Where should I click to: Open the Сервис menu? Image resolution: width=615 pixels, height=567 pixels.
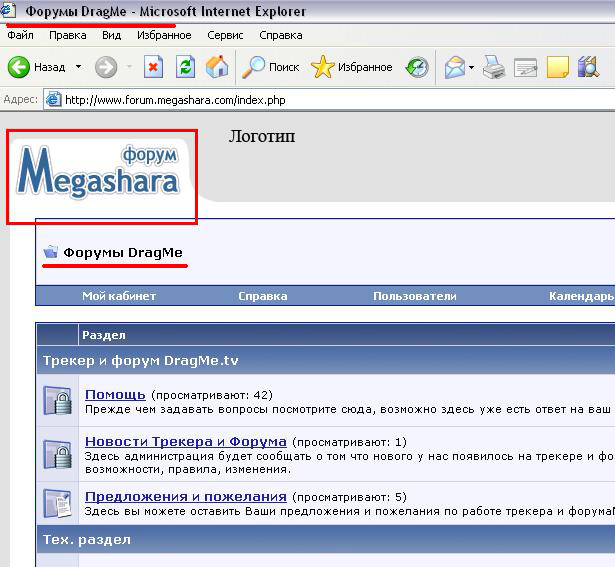[x=225, y=35]
